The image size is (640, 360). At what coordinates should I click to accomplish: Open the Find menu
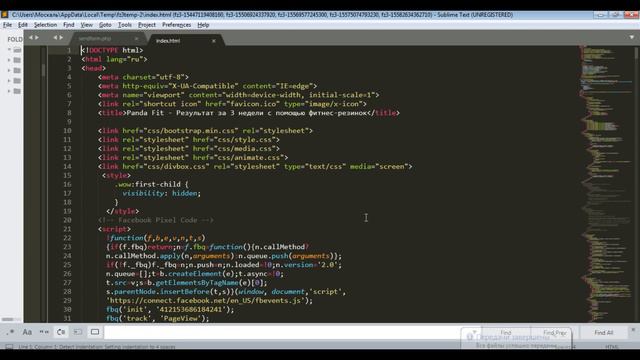click(x=69, y=25)
